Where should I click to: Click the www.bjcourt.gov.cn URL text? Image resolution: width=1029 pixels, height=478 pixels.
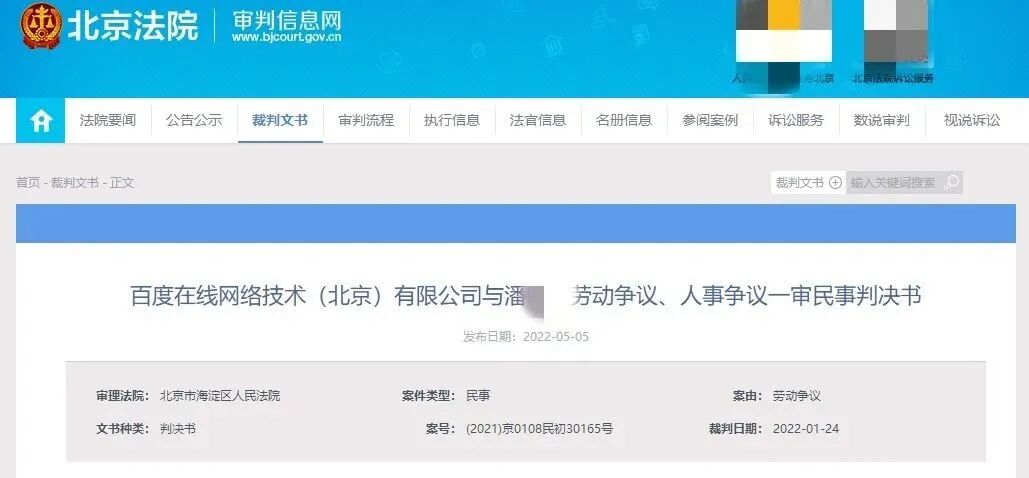287,37
